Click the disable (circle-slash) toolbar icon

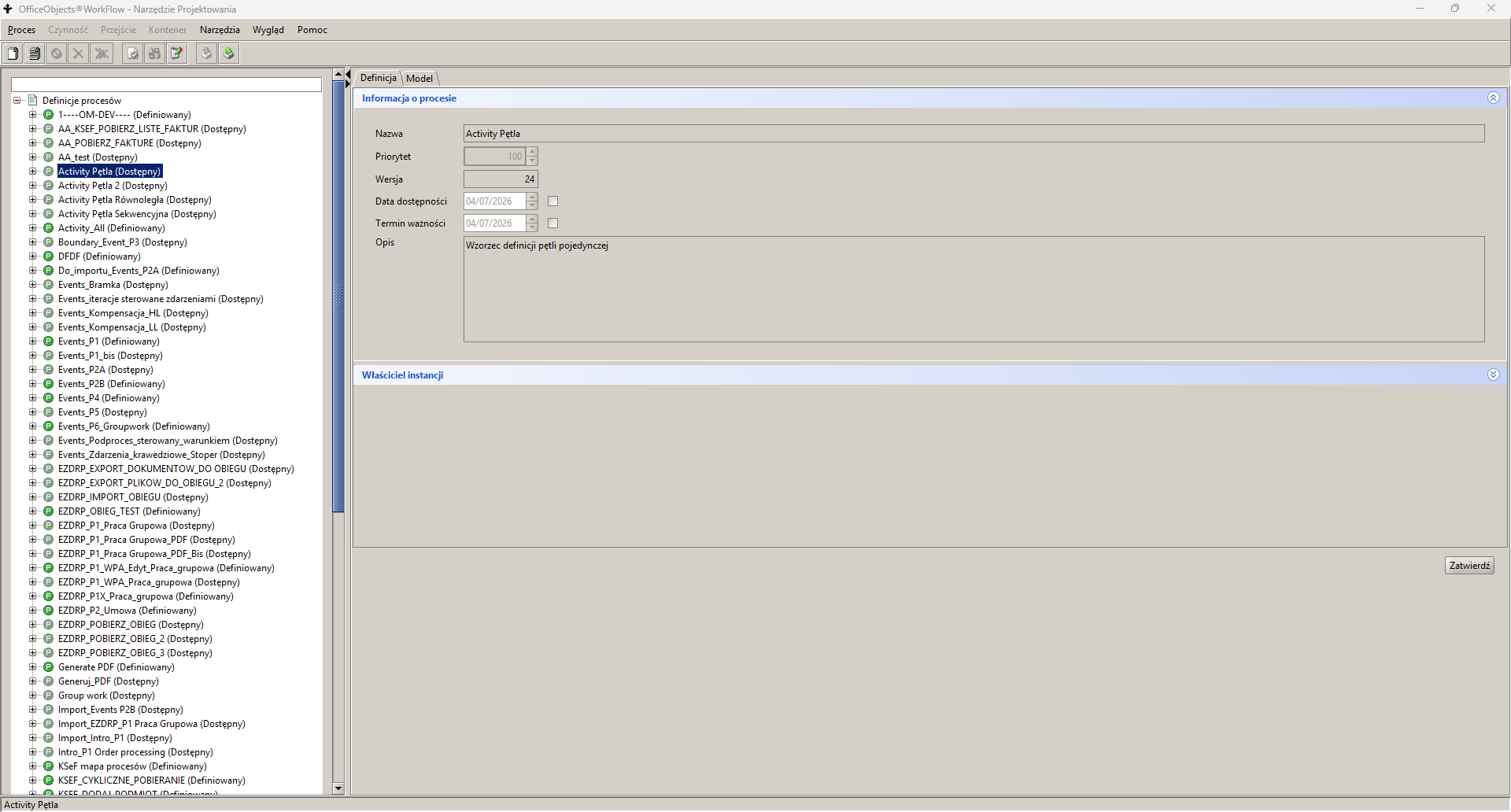tap(57, 54)
